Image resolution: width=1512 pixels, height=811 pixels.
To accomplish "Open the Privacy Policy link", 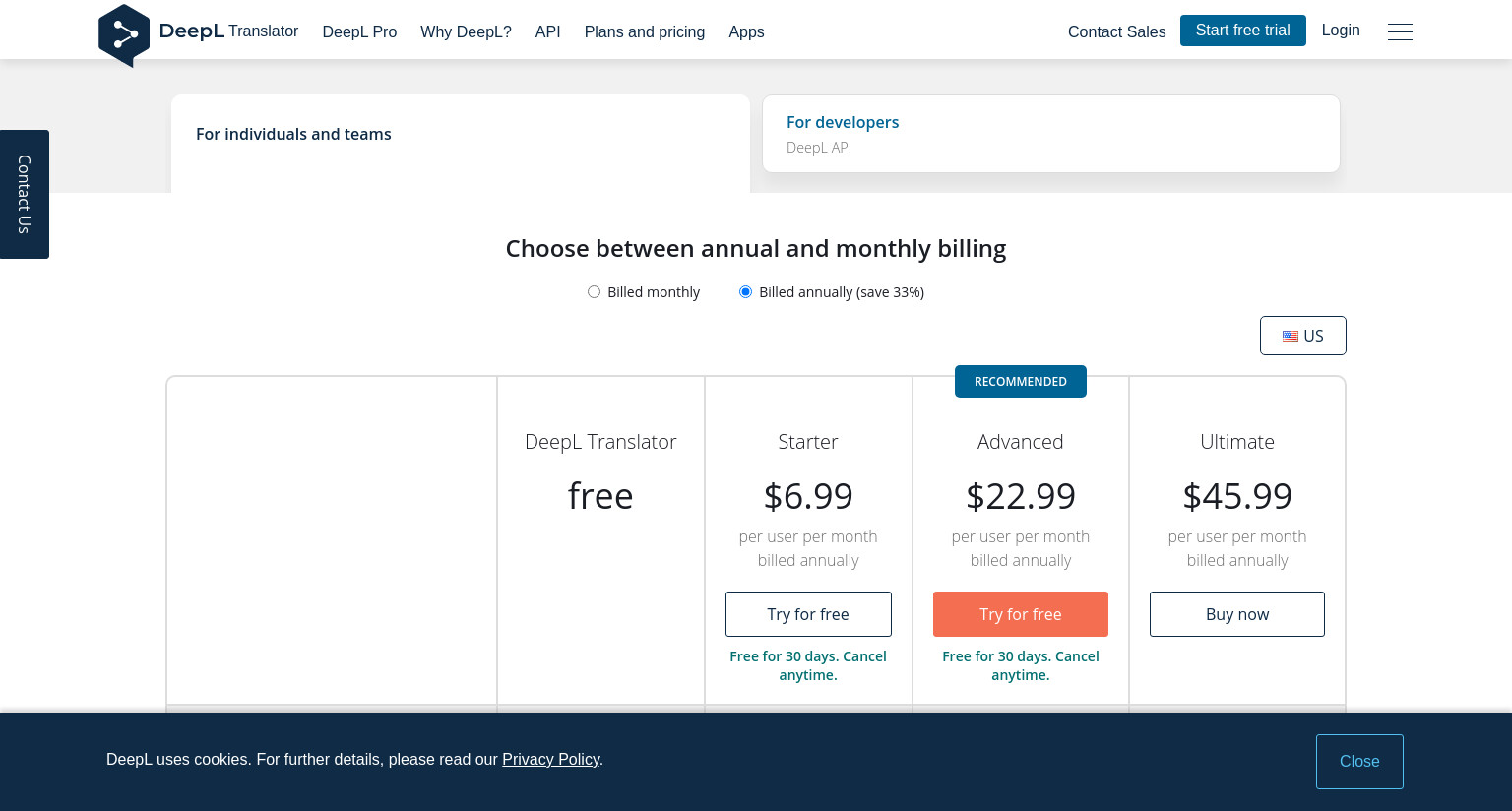I will tap(550, 760).
